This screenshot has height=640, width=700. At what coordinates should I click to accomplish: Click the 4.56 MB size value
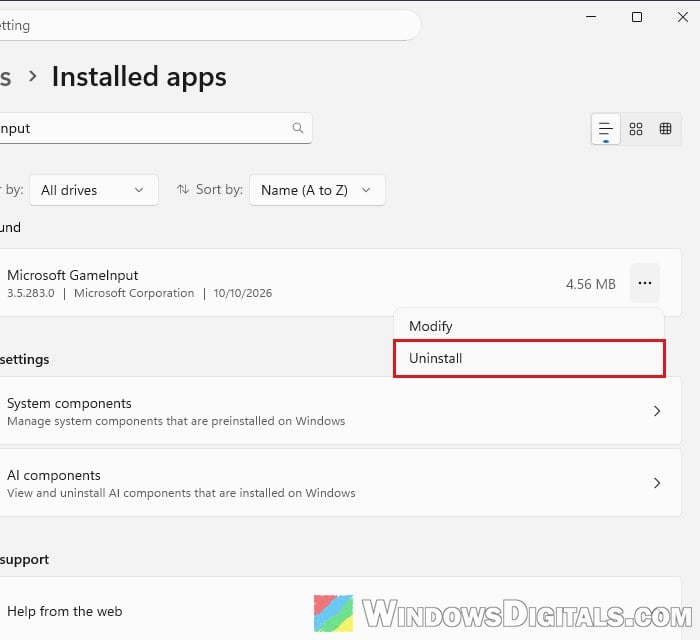591,284
